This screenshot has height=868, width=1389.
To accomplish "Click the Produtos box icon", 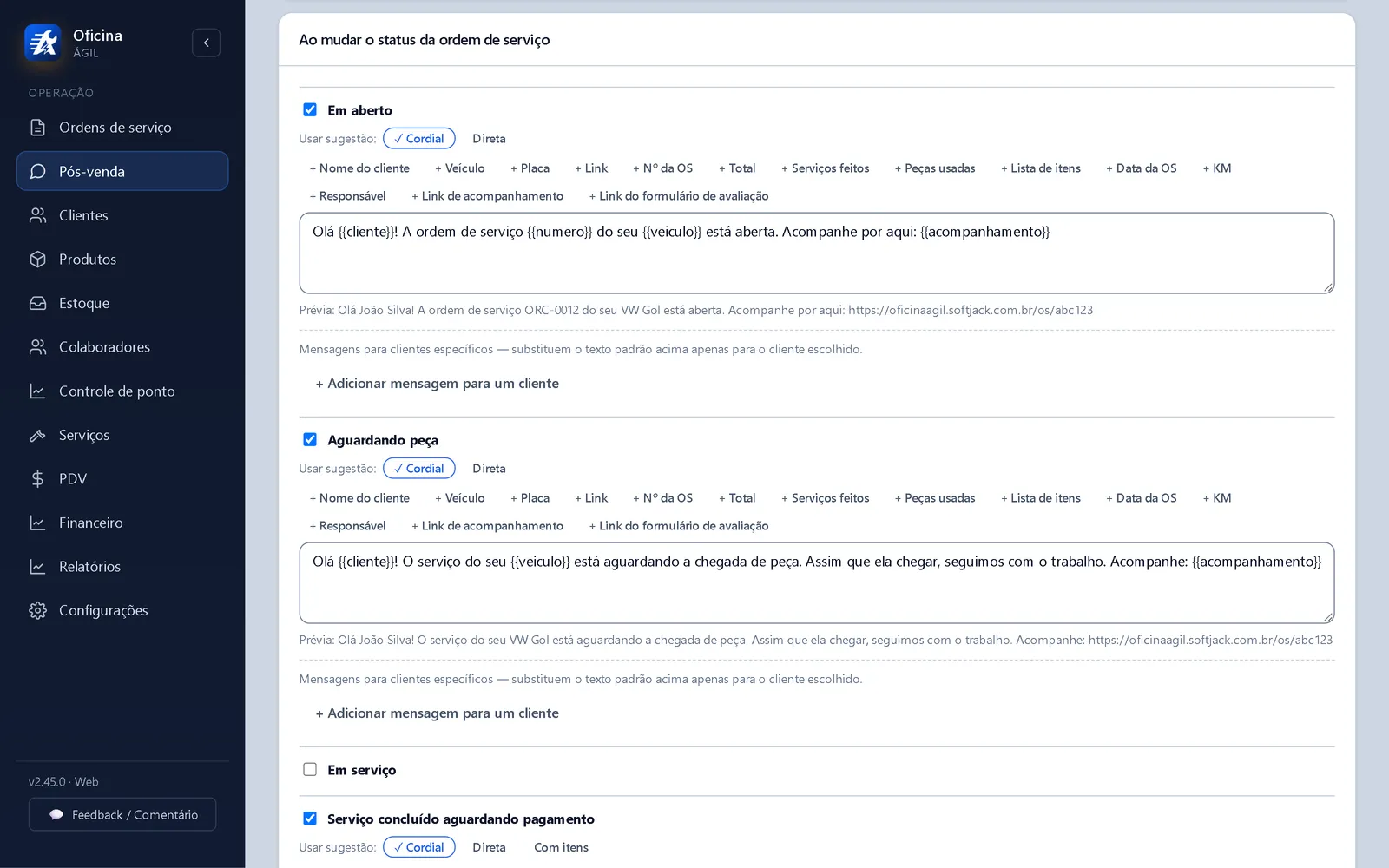I will [x=37, y=259].
